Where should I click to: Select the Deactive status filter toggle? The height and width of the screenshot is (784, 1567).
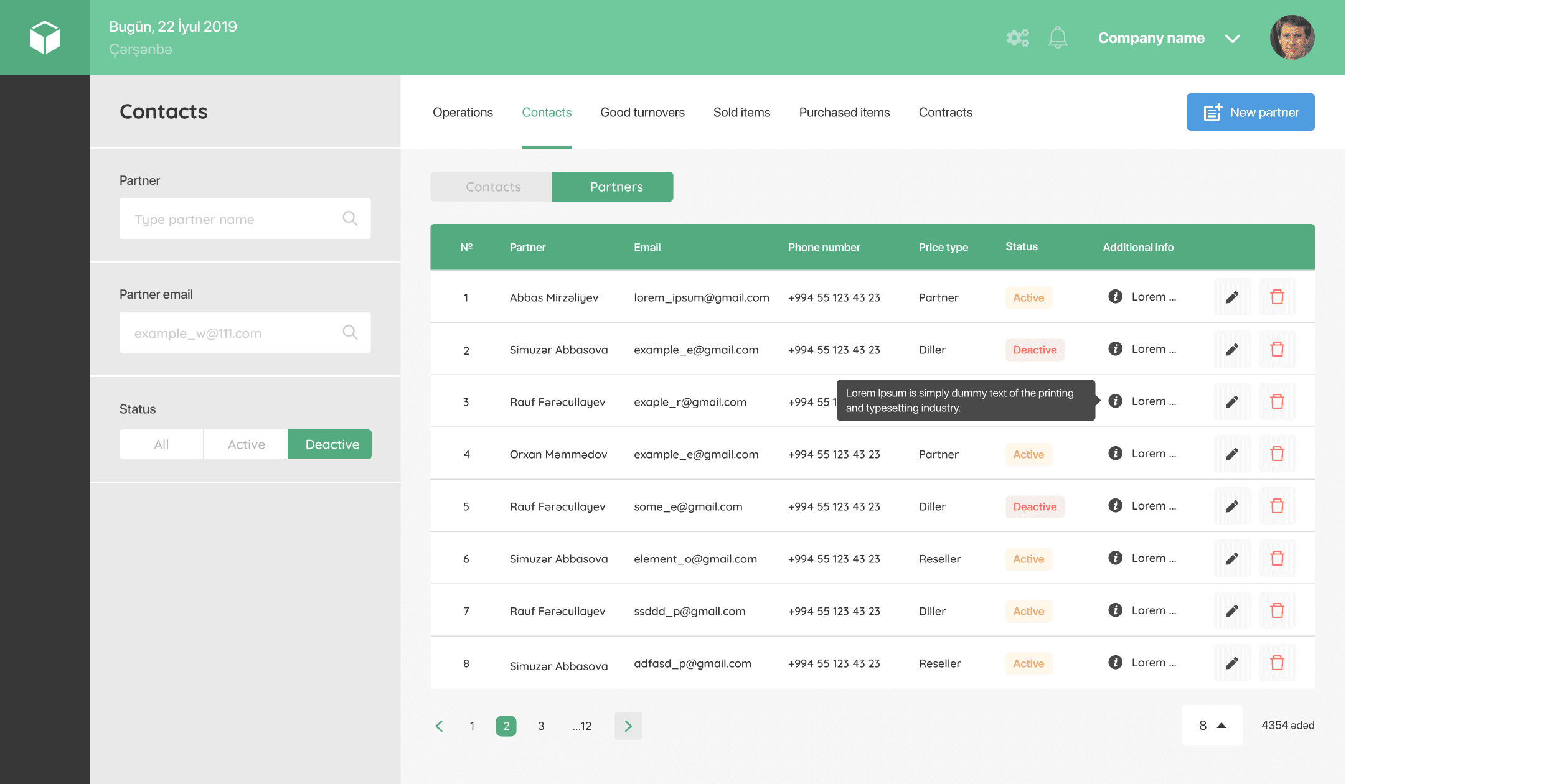[331, 444]
